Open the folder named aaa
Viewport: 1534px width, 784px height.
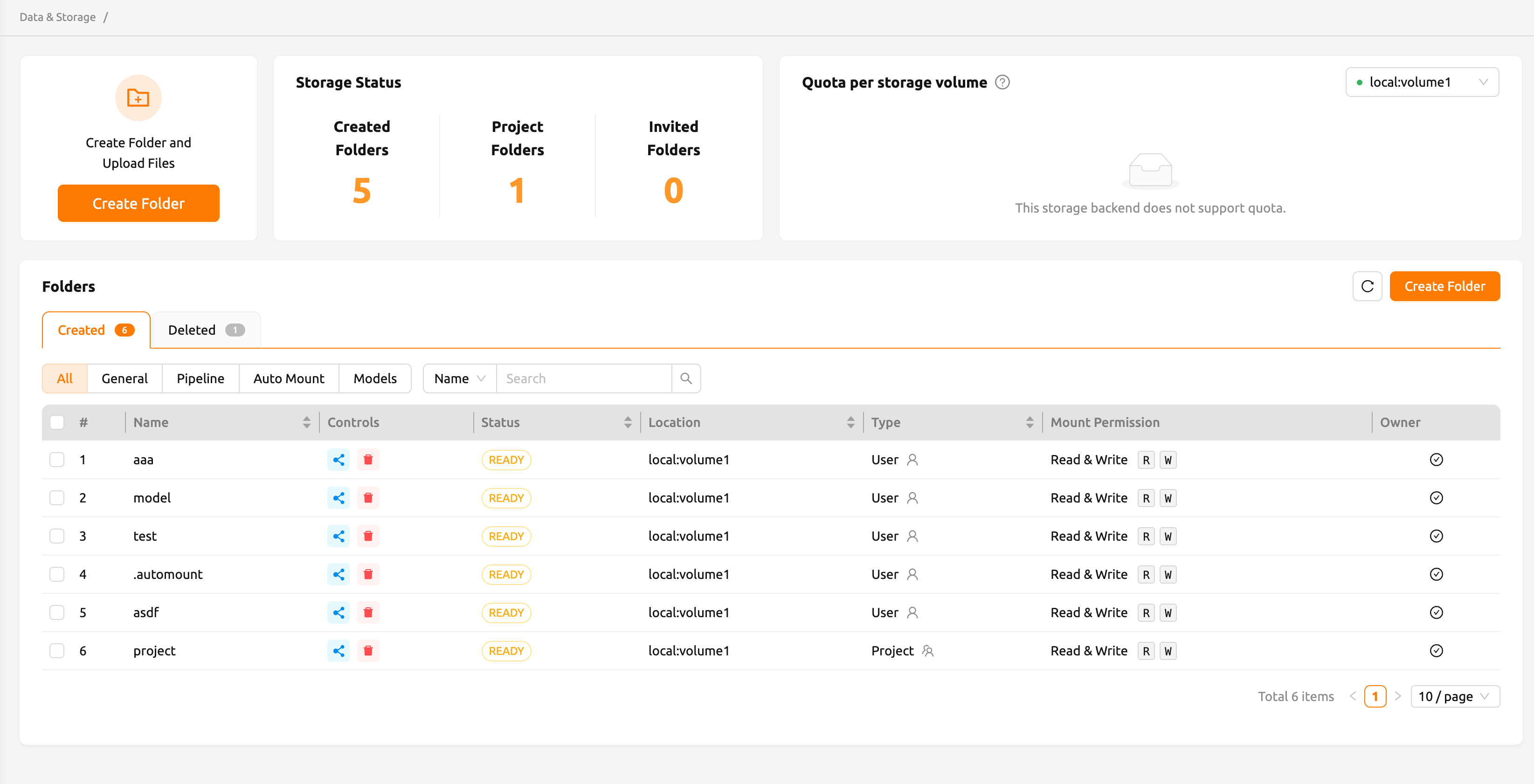coord(143,460)
